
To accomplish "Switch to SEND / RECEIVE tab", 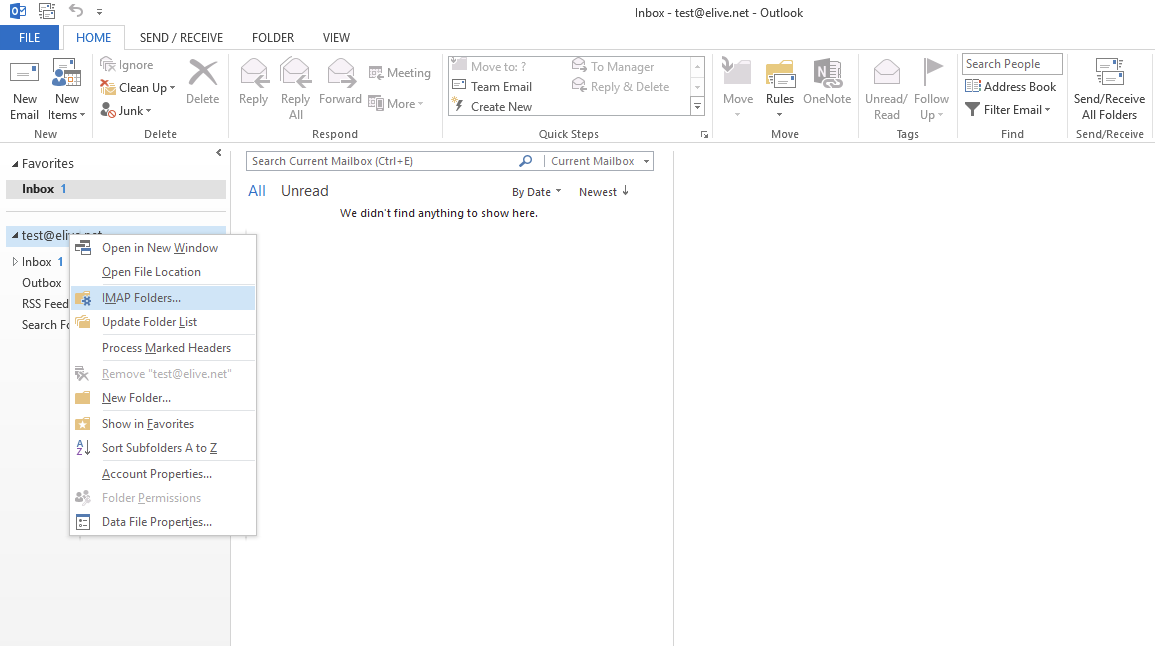I will tap(181, 38).
